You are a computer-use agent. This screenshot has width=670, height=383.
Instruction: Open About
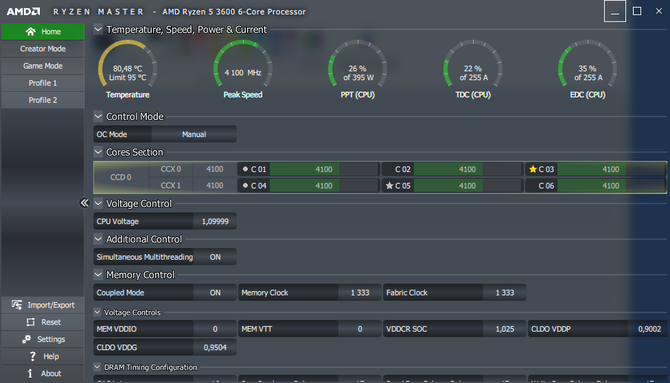click(x=43, y=373)
